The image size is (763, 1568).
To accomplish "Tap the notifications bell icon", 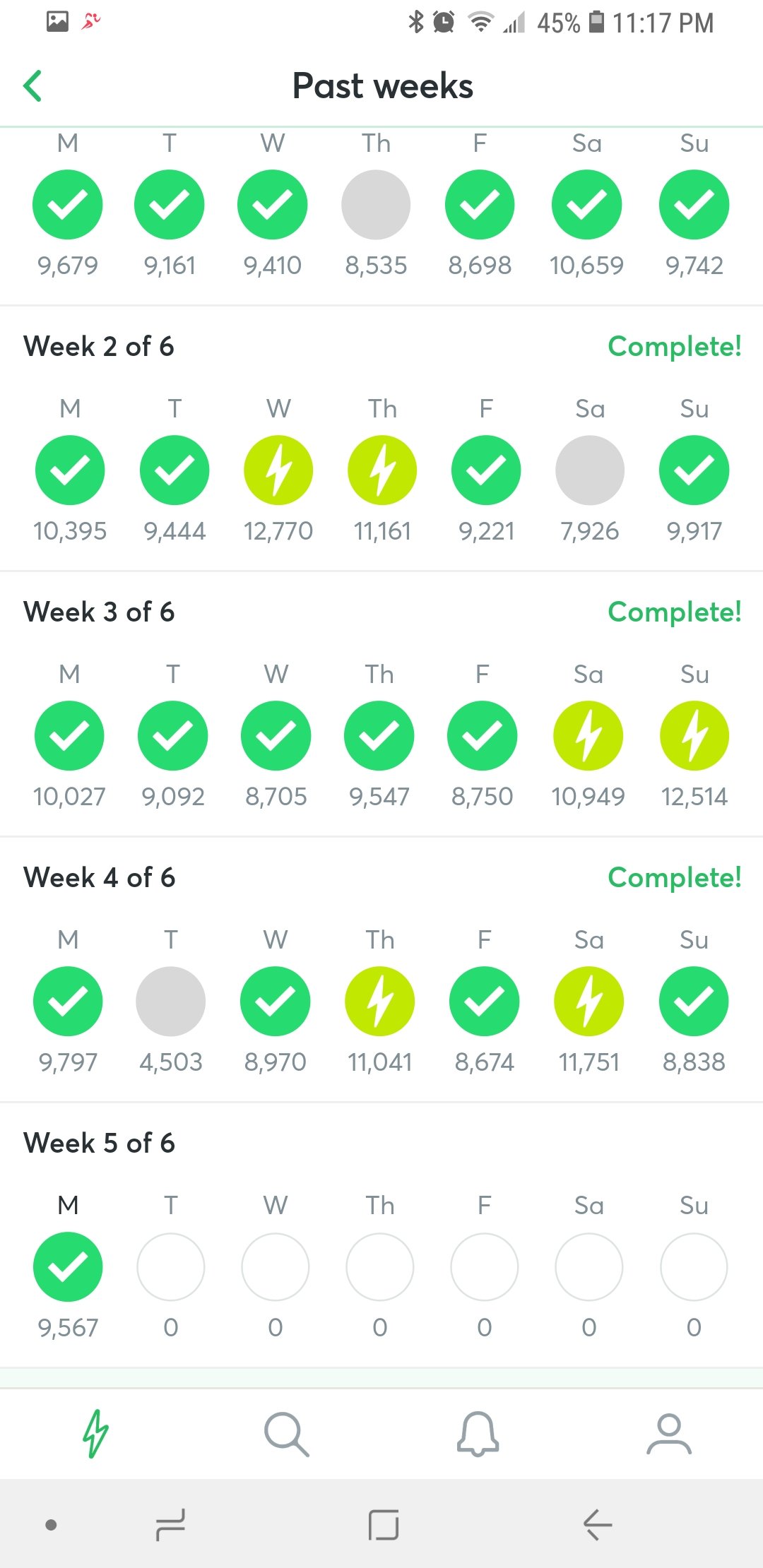I will (x=478, y=1434).
